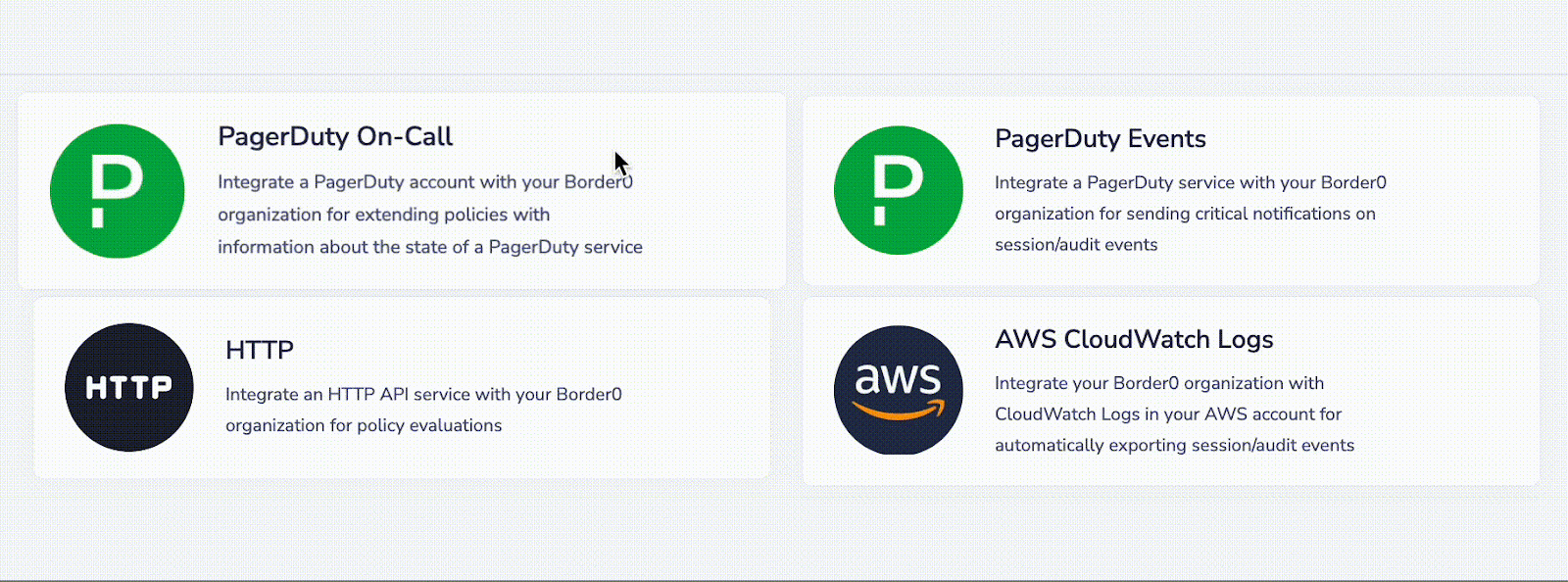This screenshot has width=1568, height=582.
Task: Click the white P in PagerDuty Events logo
Action: coord(898,190)
